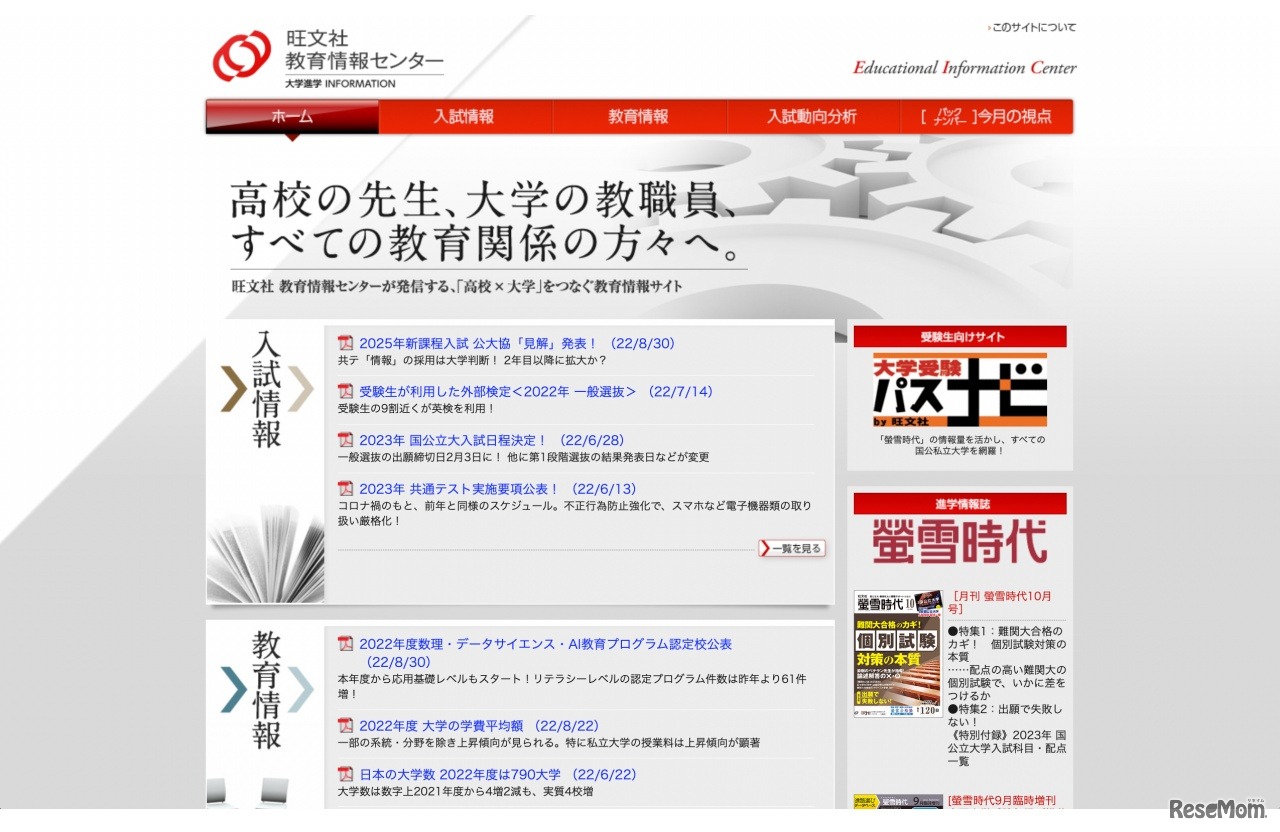Open 数理・データサイエンス・AI教育プログラム認定校公表 link
The width and height of the screenshot is (1280, 832).
(546, 653)
